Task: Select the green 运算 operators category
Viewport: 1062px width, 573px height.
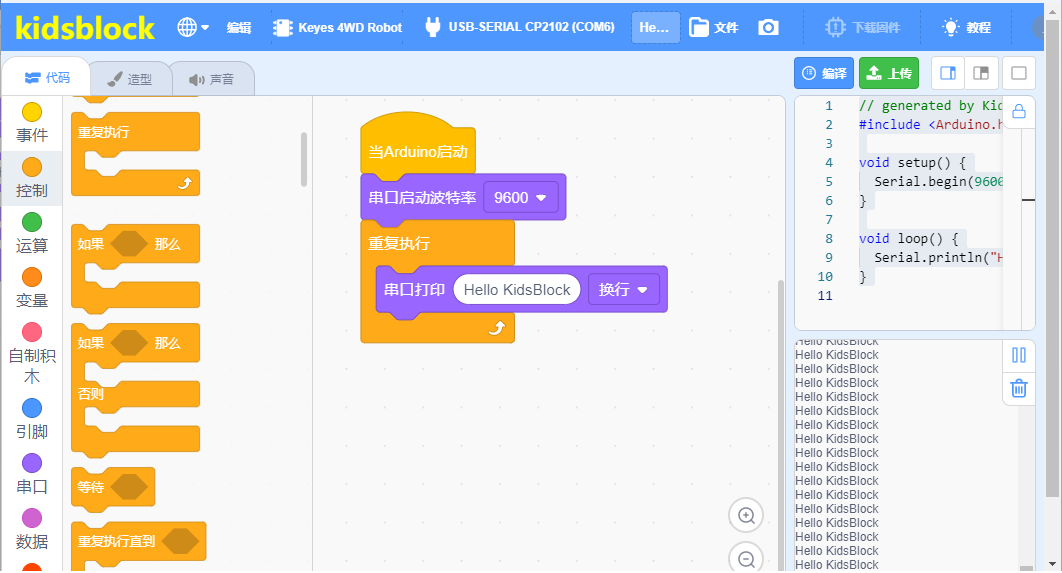Action: click(x=32, y=232)
